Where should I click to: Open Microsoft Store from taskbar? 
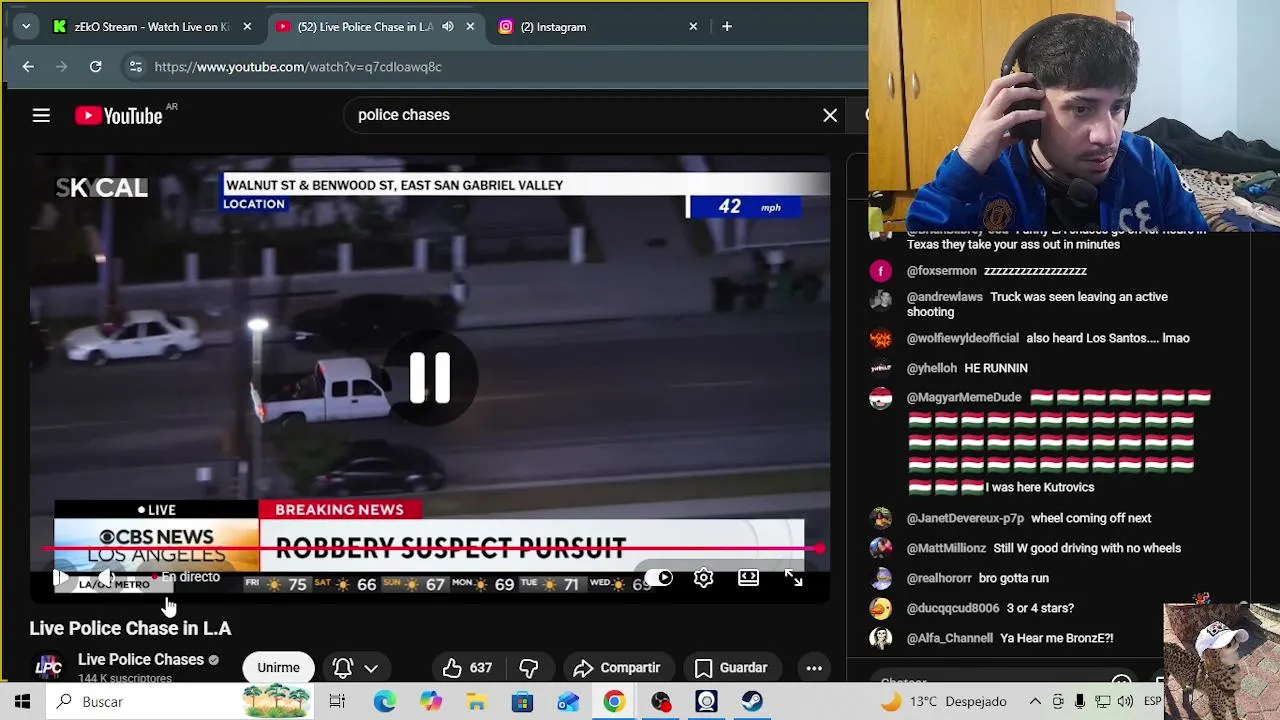tap(522, 702)
